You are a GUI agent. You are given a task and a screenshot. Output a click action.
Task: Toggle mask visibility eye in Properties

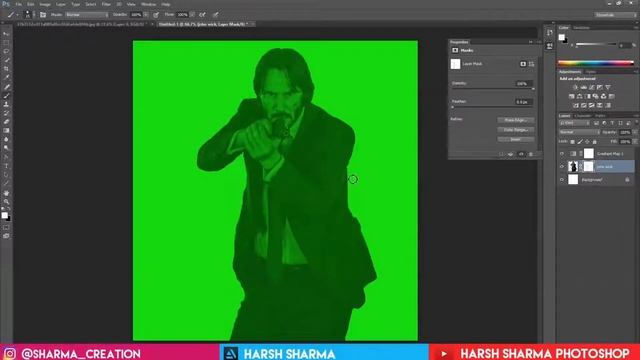(x=521, y=154)
